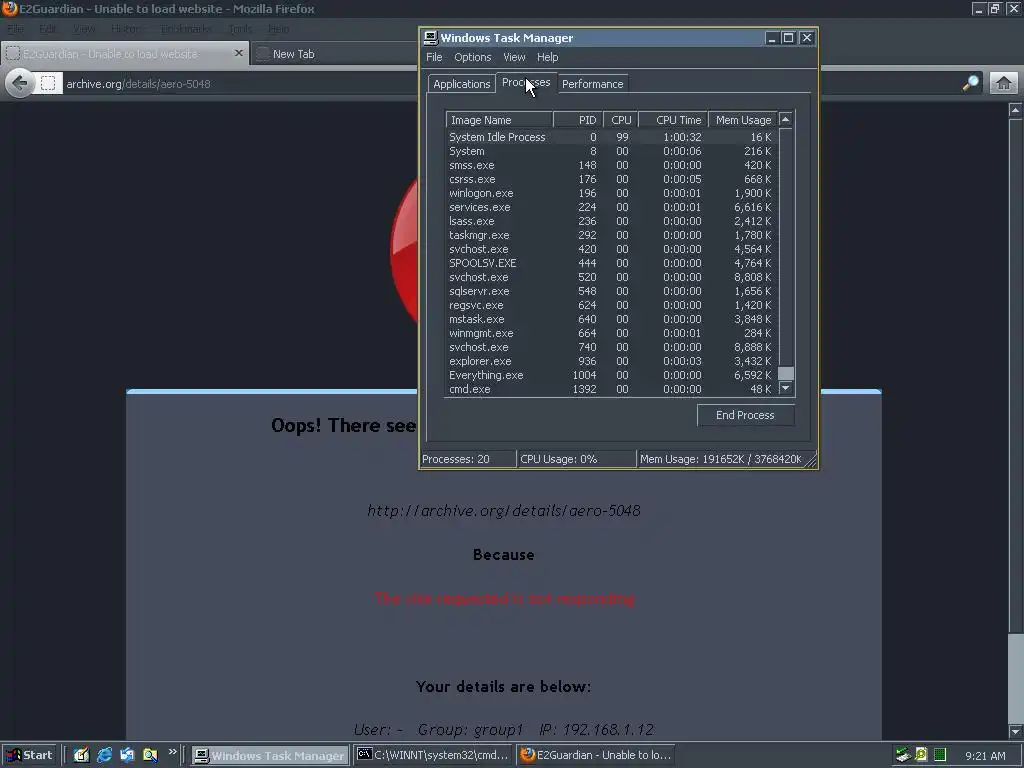1024x768 pixels.
Task: Select the SPOOLSV.EXE process
Action: click(611, 263)
